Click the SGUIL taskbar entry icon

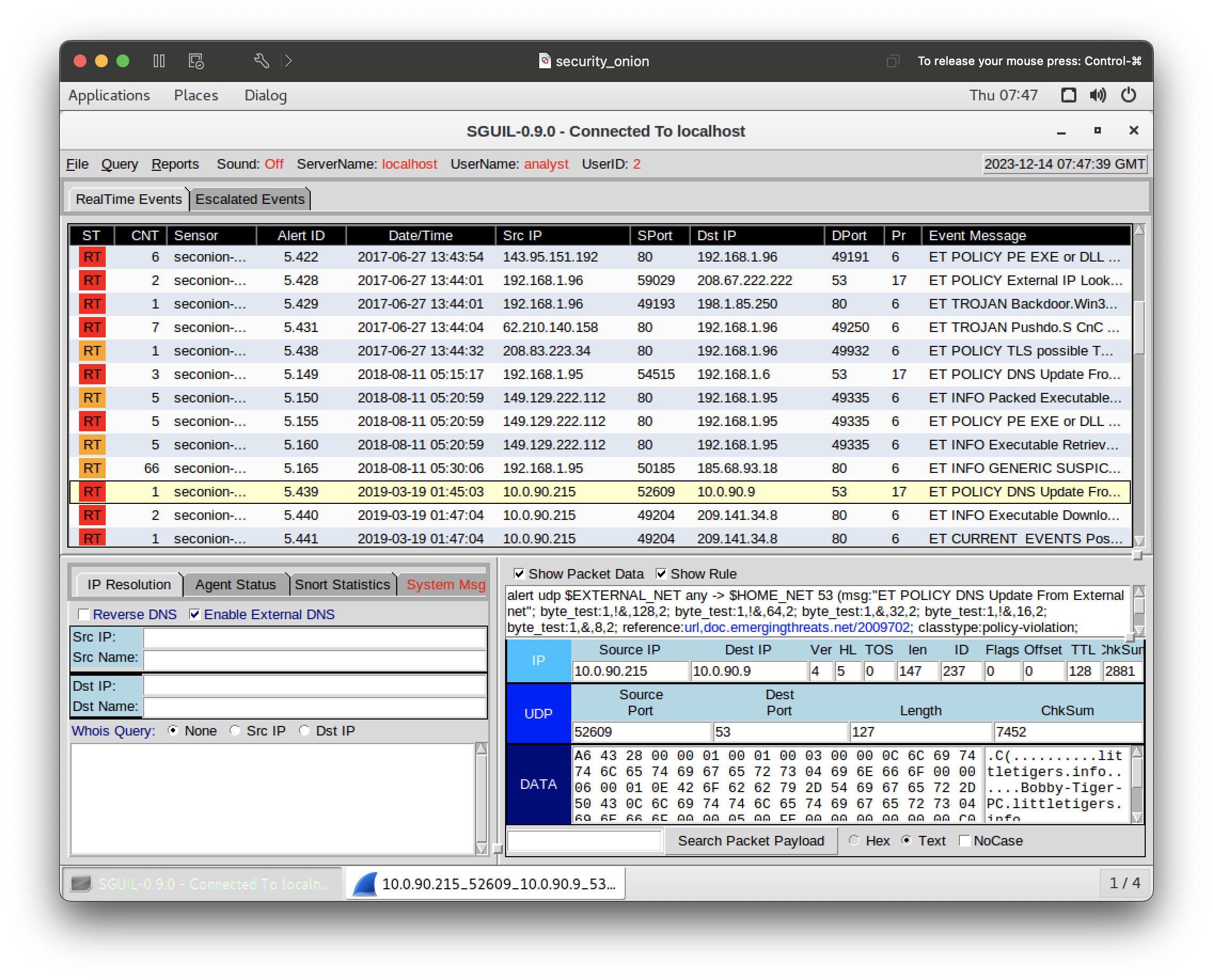pos(81,883)
